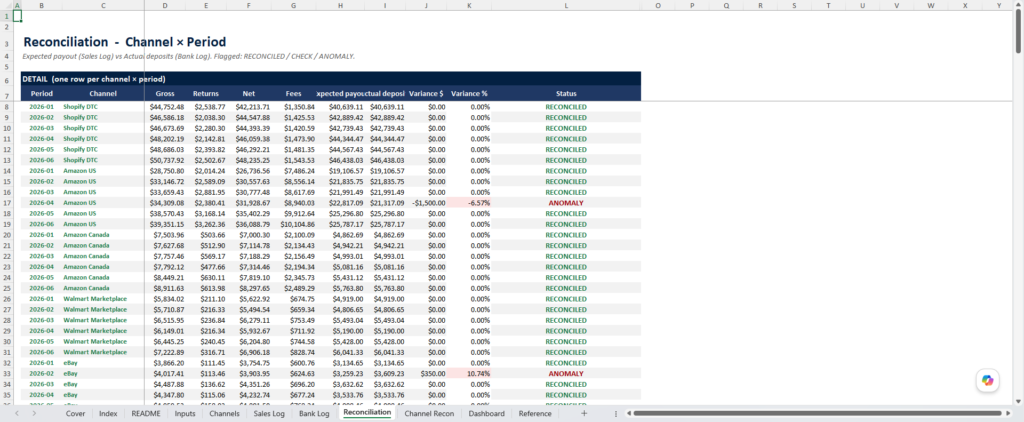The width and height of the screenshot is (1024, 422).
Task: Switch to the Bank Log sheet
Action: (314, 414)
